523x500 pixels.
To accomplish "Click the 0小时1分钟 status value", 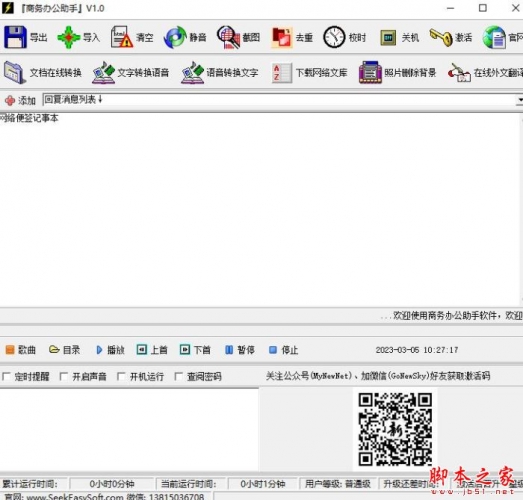I will pyautogui.click(x=263, y=484).
